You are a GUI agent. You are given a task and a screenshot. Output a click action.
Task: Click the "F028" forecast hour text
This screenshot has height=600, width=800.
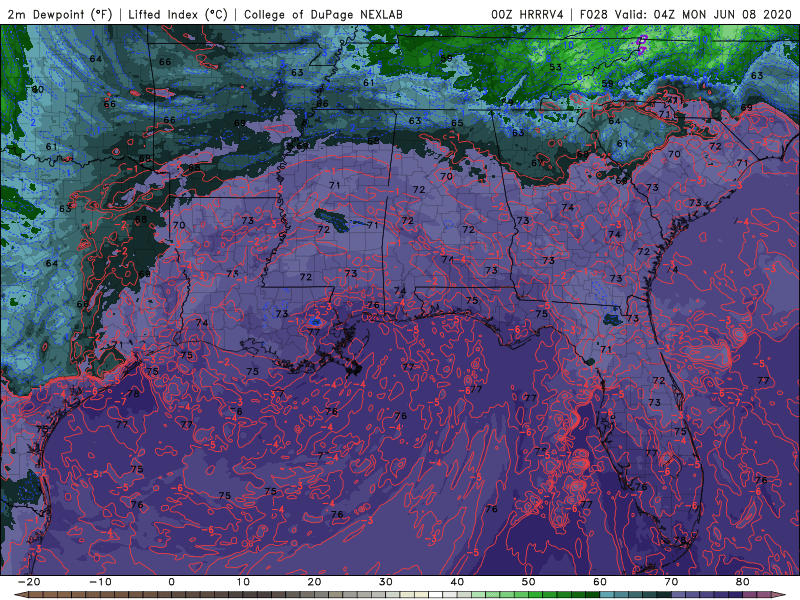coord(594,14)
